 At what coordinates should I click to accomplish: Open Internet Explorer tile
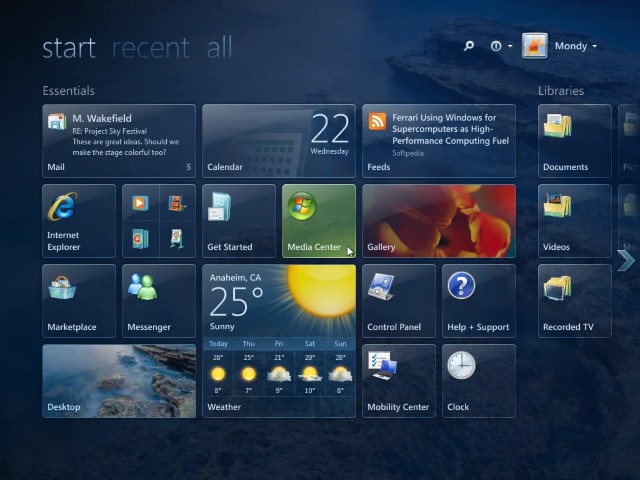point(79,220)
